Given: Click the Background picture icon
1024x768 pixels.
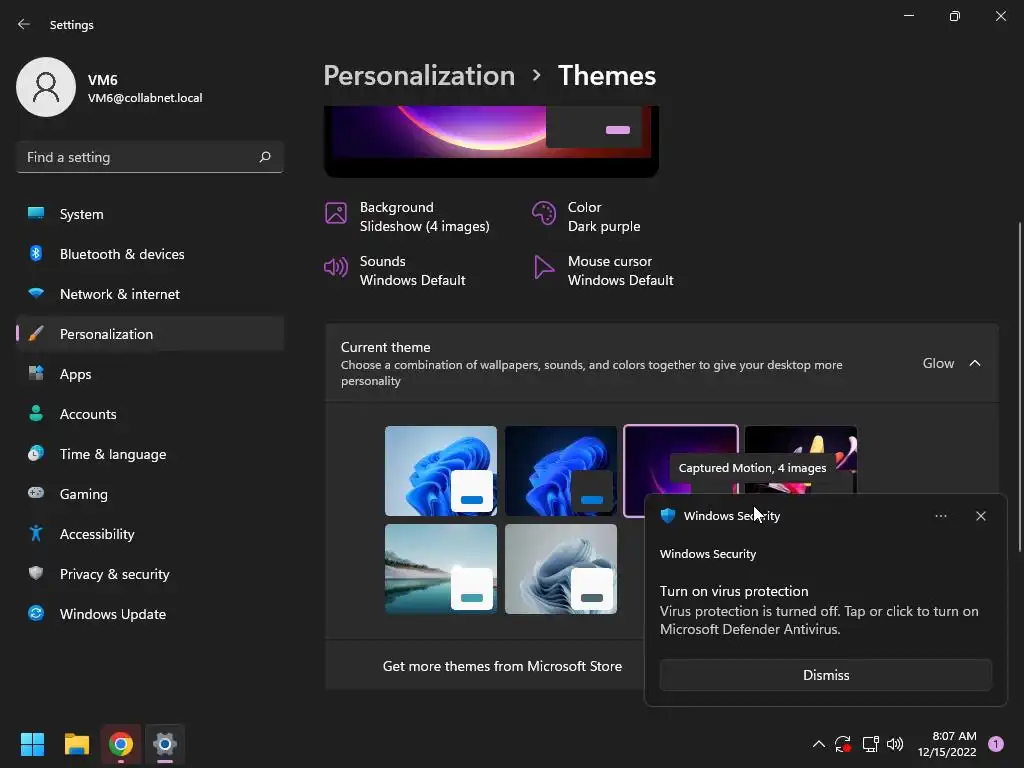Looking at the screenshot, I should [336, 213].
